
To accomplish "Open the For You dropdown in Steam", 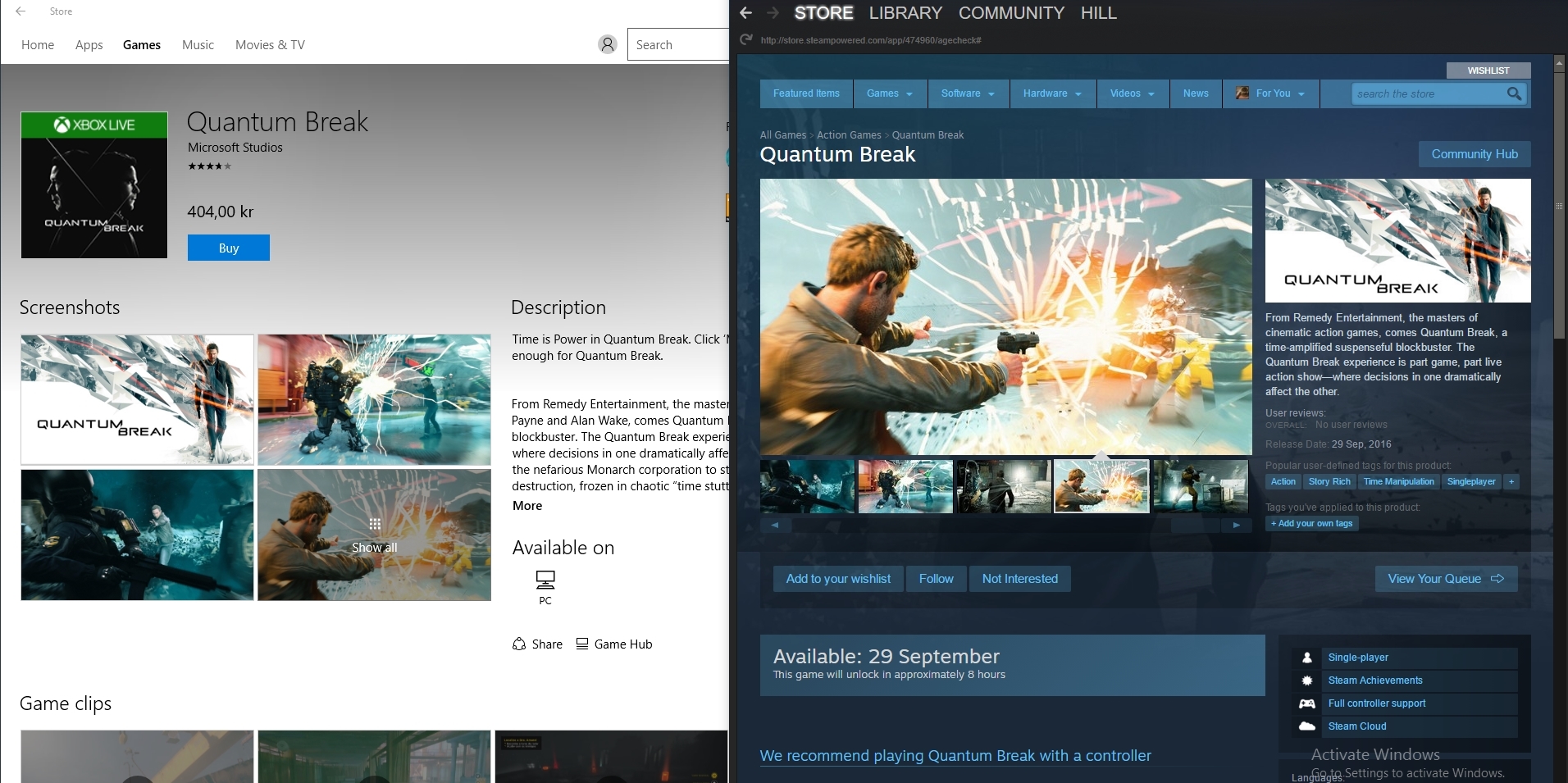I will [x=1272, y=93].
